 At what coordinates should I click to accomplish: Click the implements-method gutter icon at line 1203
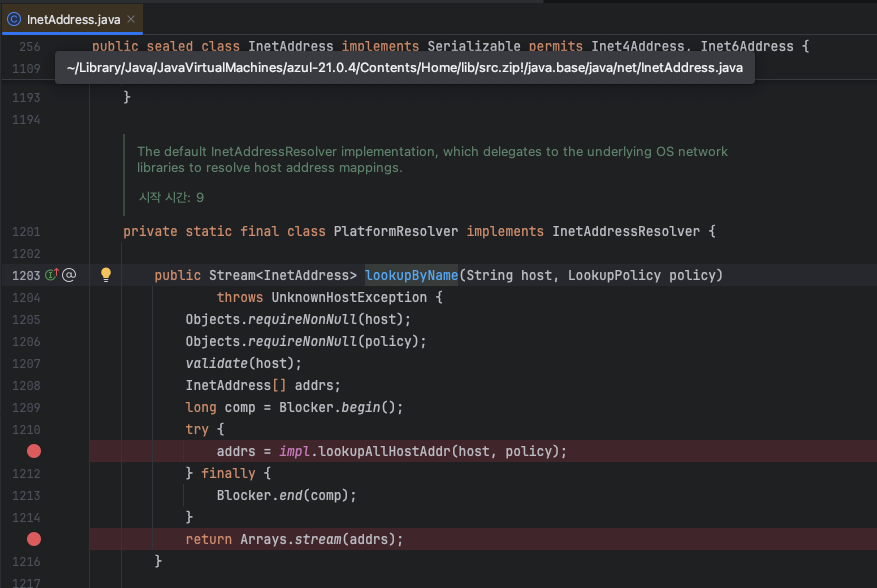pos(51,275)
